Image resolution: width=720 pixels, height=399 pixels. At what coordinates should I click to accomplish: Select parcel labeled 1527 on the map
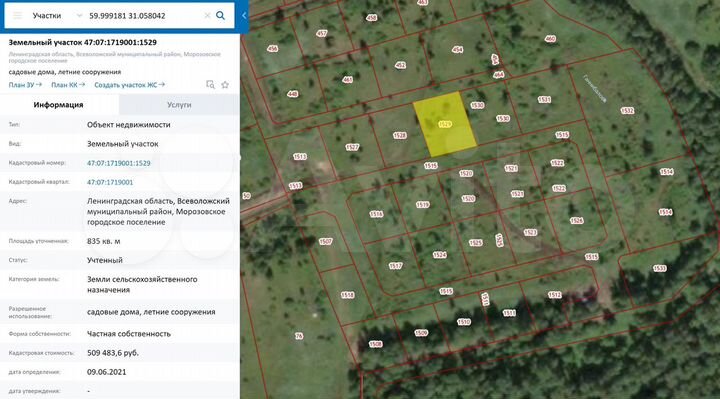click(x=352, y=147)
